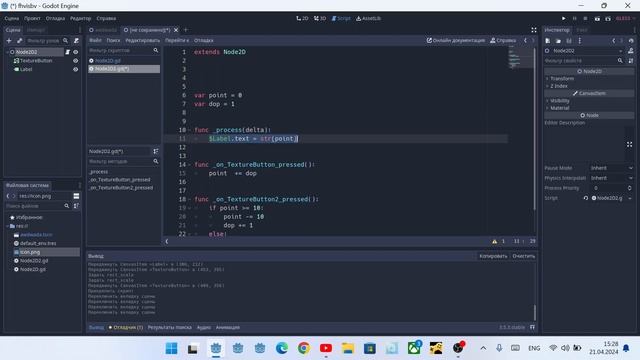This screenshot has width=640, height=360.
Task: Open documentation for Node2D2 in Inspector
Action: tap(631, 51)
